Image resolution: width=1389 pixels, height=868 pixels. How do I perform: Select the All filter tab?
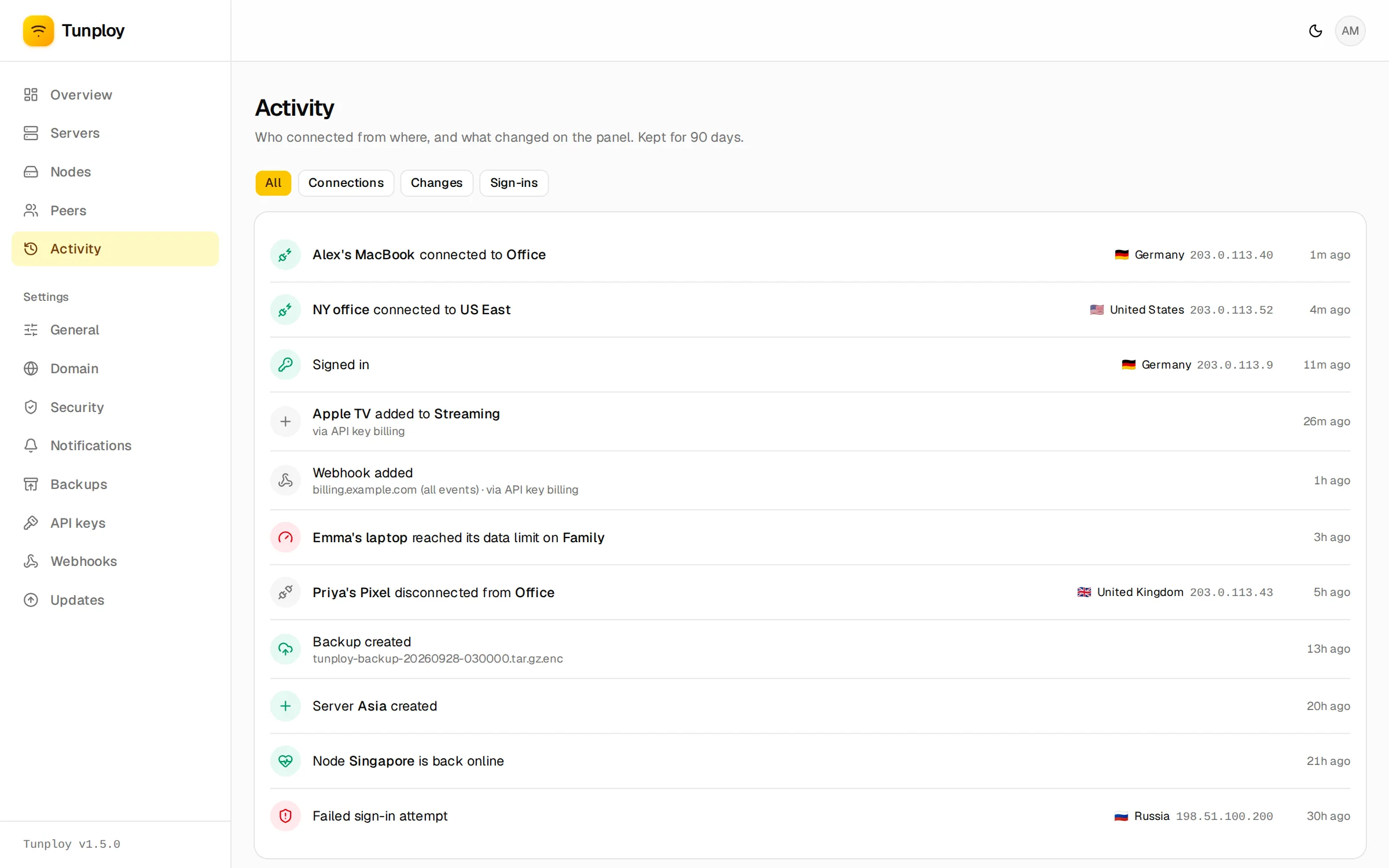pos(273,183)
